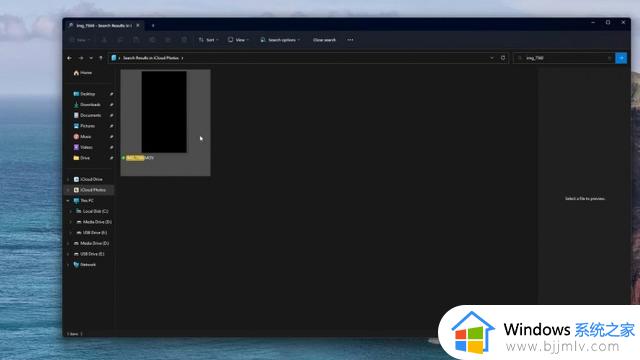Add a new File Explorer tab
This screenshot has height=360, width=640.
click(153, 25)
